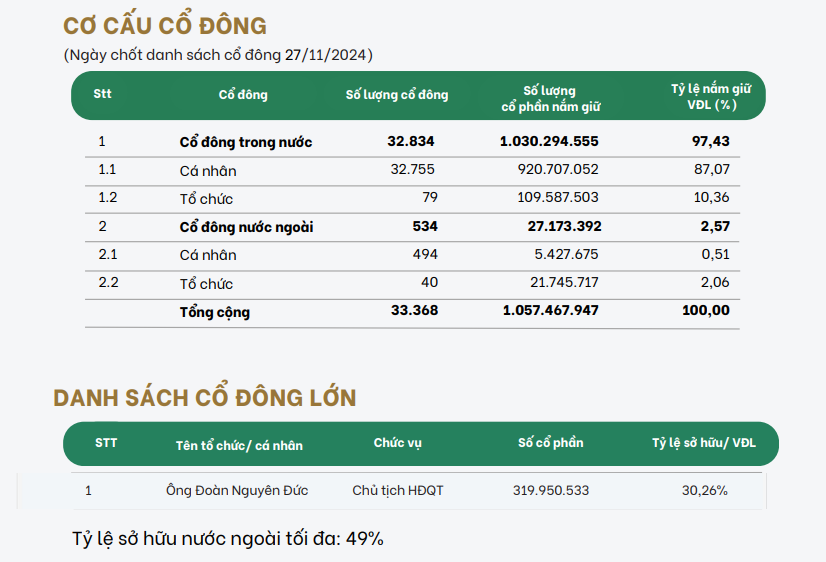Click the position 'Chủ tịch HĐQT'
The image size is (826, 562).
[x=398, y=490]
